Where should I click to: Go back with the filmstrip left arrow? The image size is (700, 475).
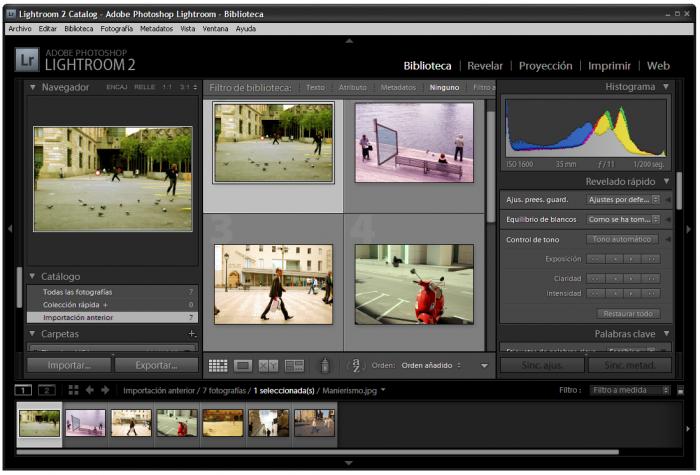click(x=89, y=390)
